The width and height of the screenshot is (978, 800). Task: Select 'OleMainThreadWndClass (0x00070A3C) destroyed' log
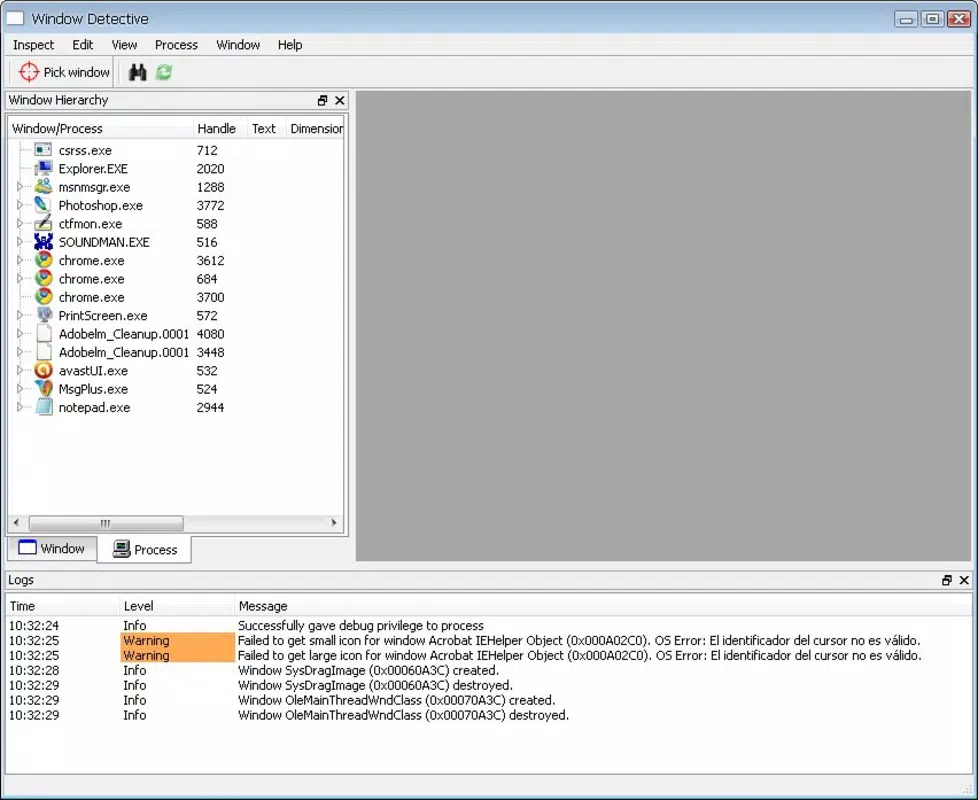click(404, 715)
